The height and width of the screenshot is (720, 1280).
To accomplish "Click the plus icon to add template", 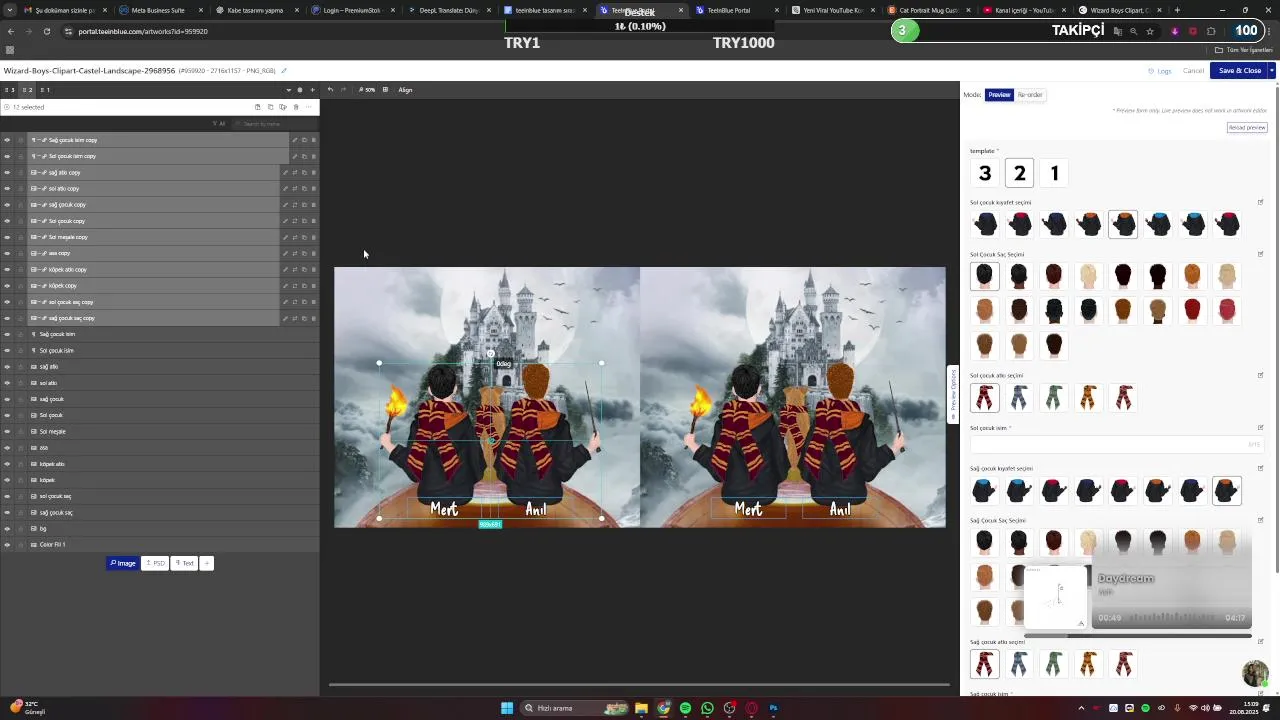I will pyautogui.click(x=312, y=90).
